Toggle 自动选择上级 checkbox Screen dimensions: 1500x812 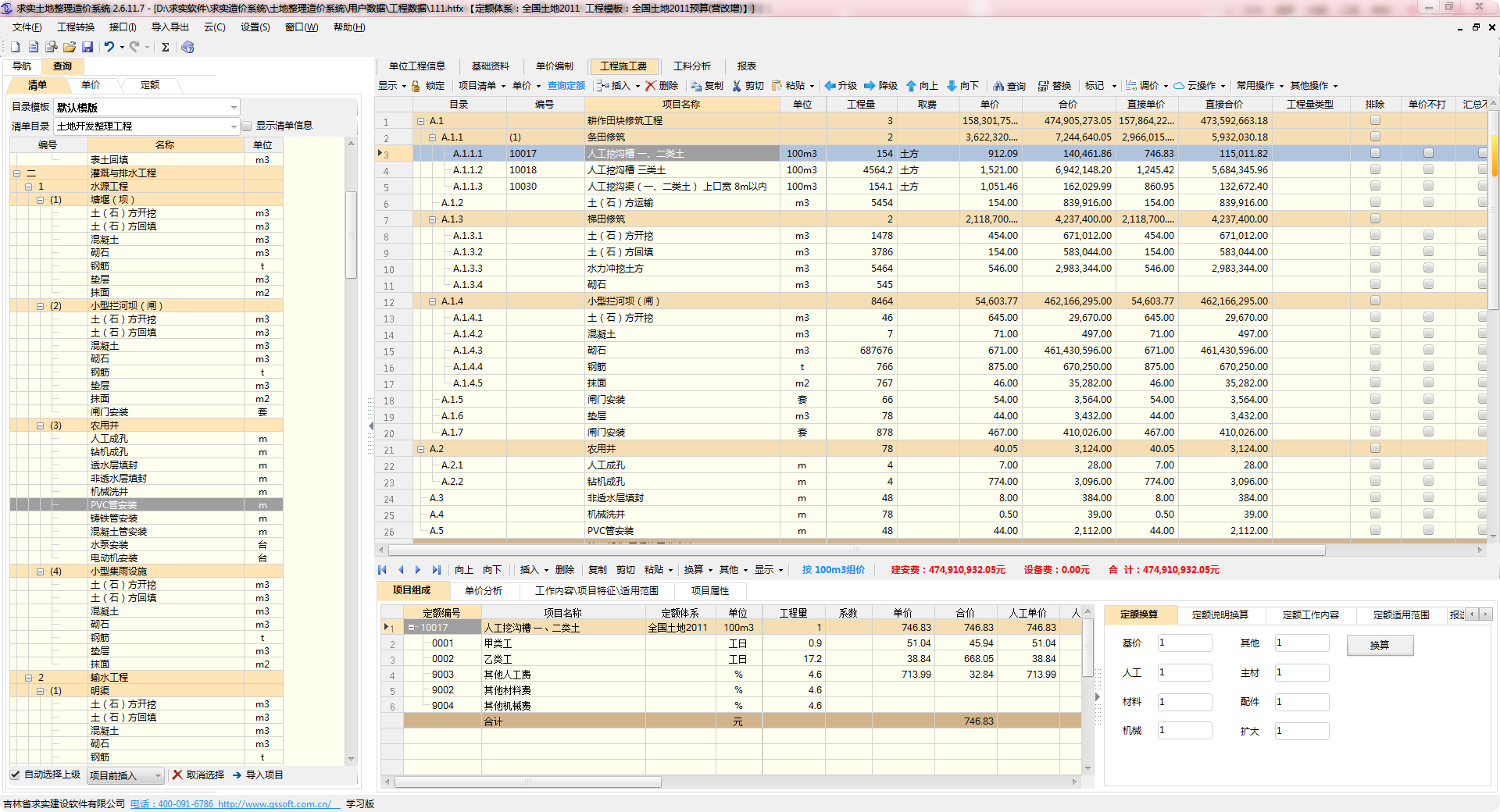click(15, 775)
